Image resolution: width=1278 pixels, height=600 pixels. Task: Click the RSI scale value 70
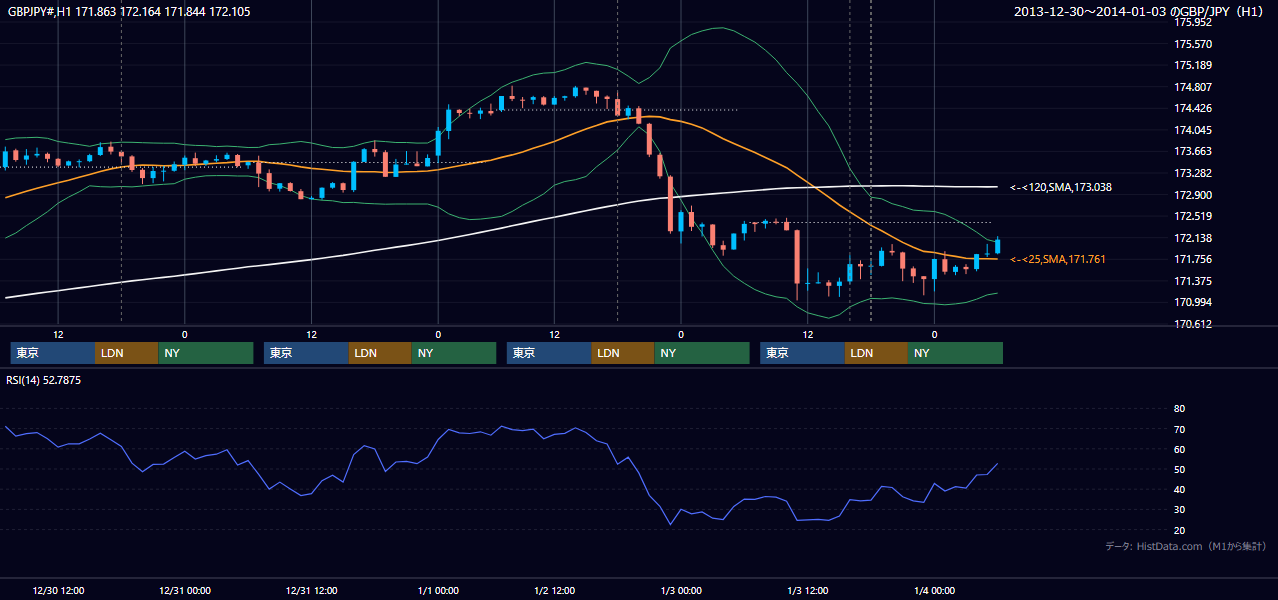click(1179, 429)
